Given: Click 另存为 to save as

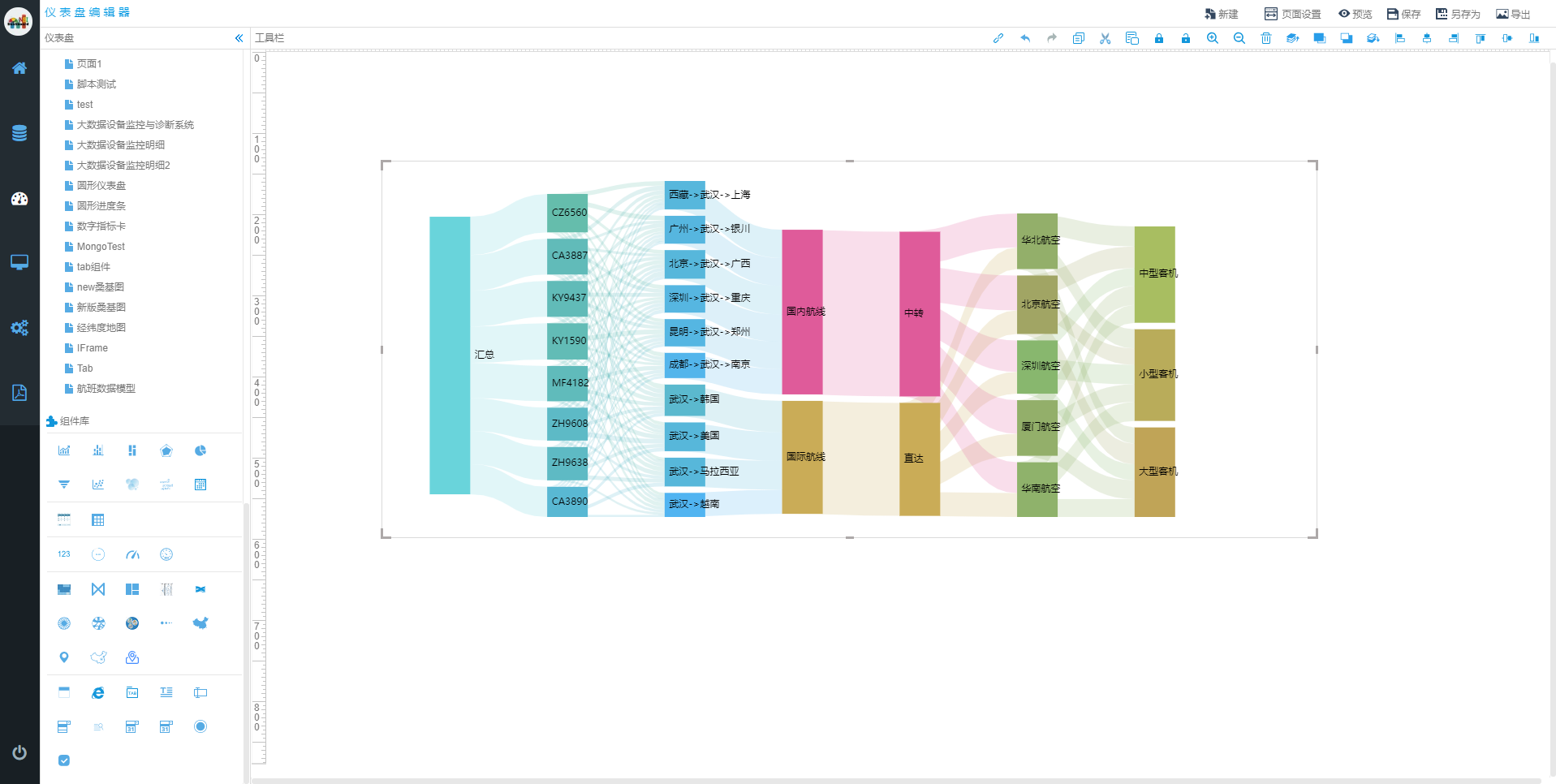Looking at the screenshot, I should (x=1459, y=14).
